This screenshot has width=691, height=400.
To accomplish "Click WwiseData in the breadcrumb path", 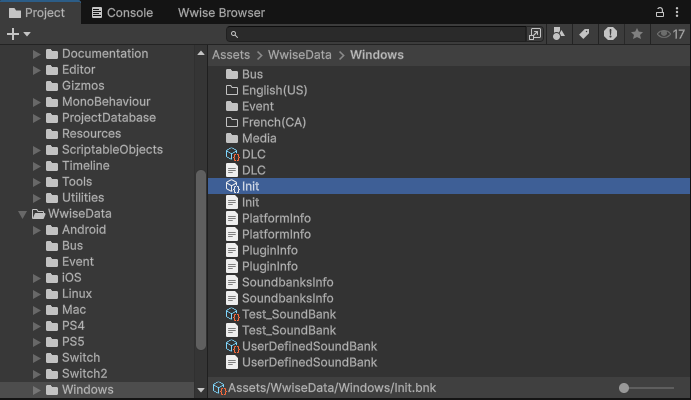I will pyautogui.click(x=299, y=55).
